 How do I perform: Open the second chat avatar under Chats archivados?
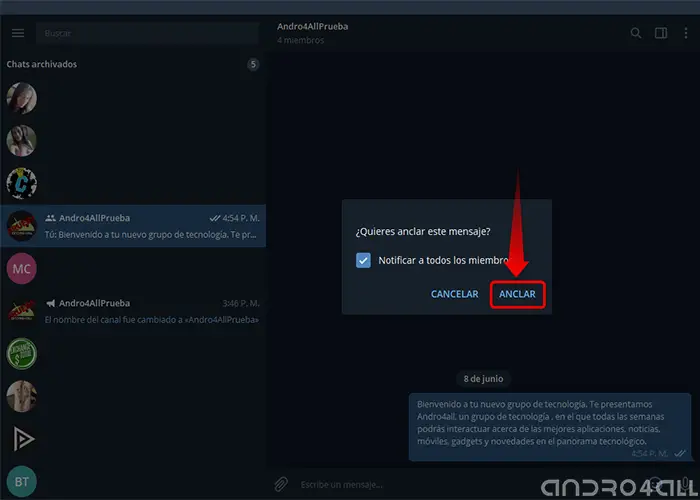pos(21,141)
